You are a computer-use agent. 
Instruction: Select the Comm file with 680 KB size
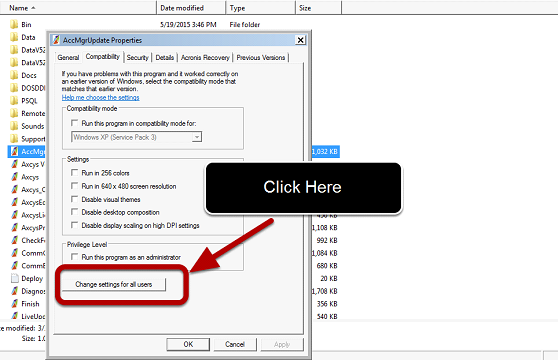pyautogui.click(x=28, y=266)
